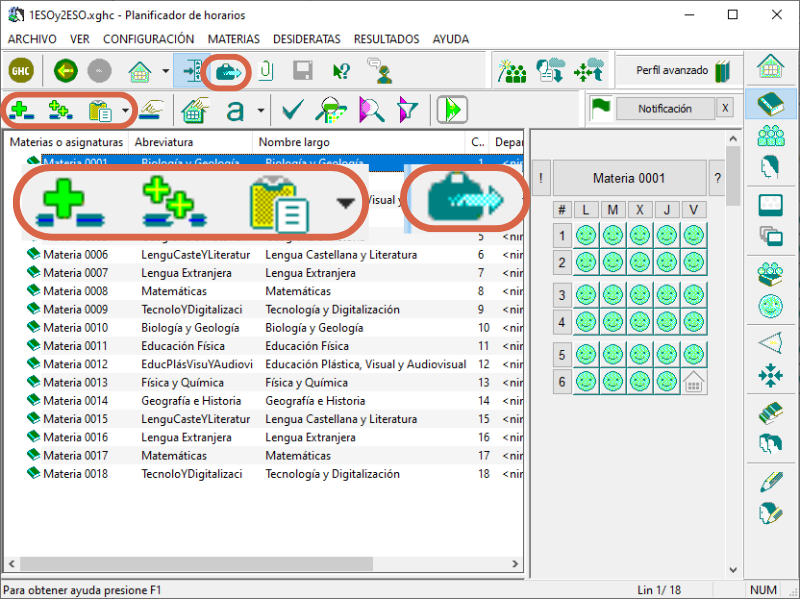The width and height of the screenshot is (800, 600).
Task: Close notification with the X button
Action: click(725, 108)
